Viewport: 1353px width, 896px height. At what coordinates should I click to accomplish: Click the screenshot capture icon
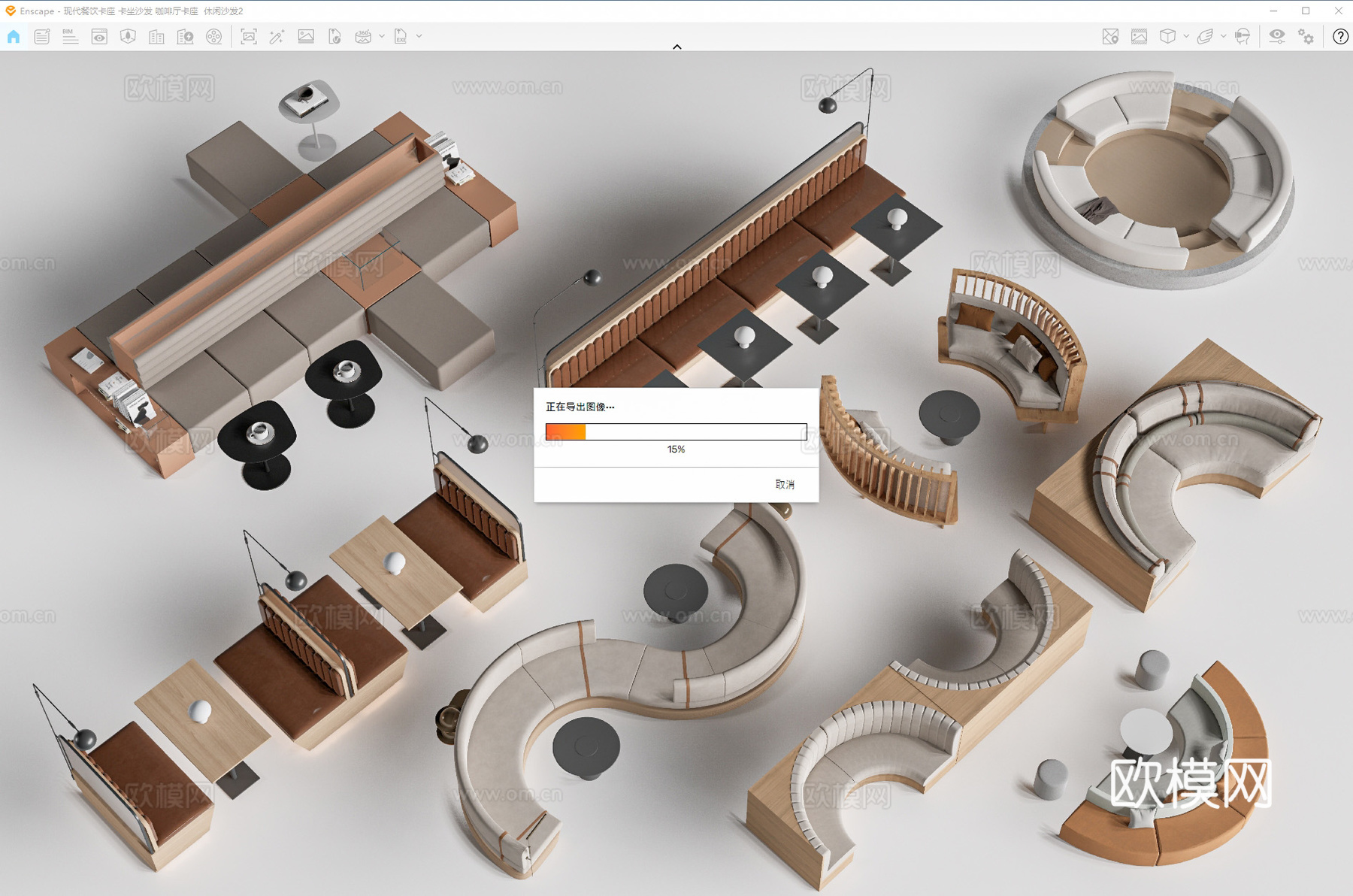pos(249,36)
